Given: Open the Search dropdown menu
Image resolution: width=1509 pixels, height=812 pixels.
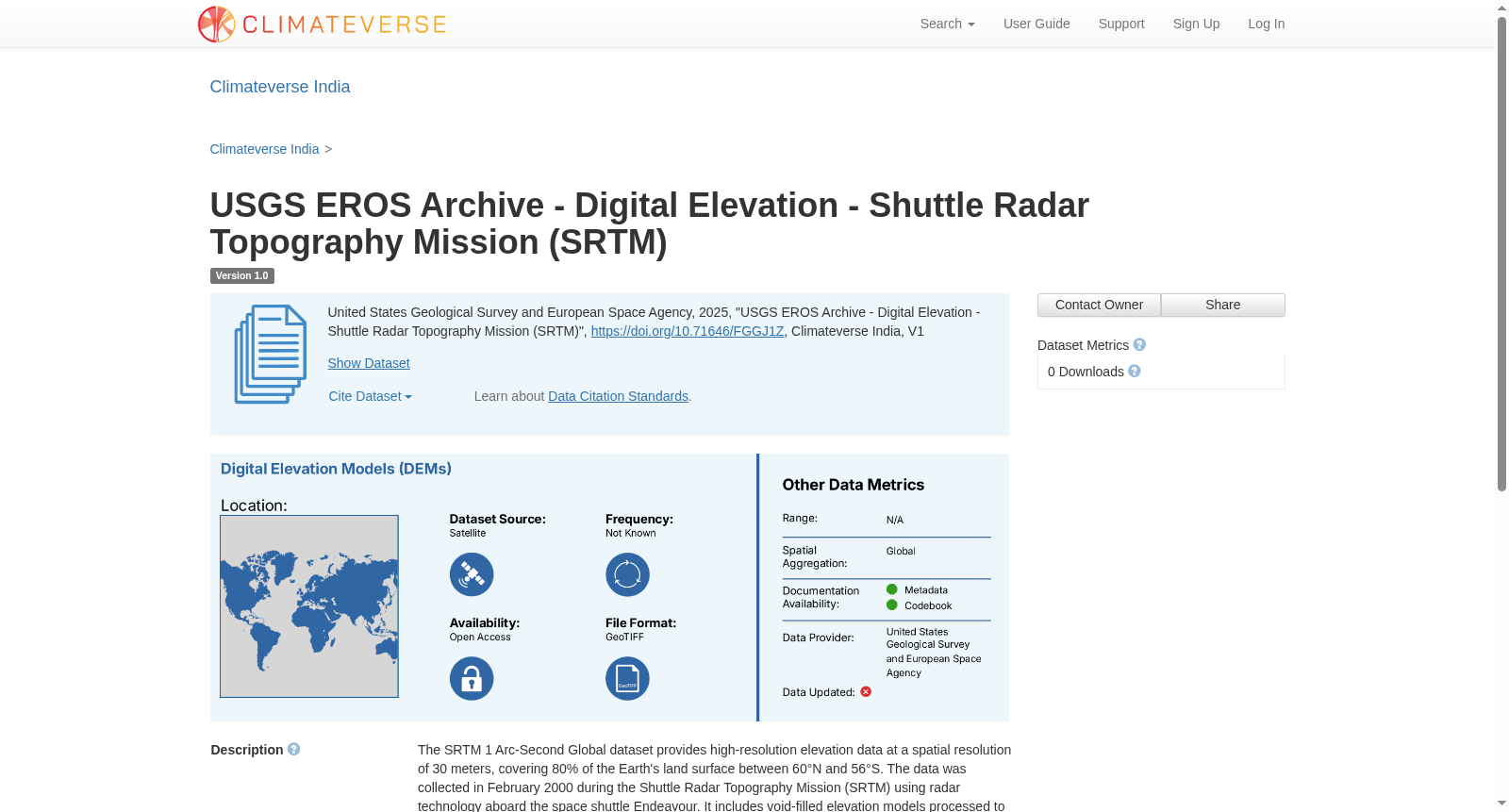Looking at the screenshot, I should click(x=947, y=24).
